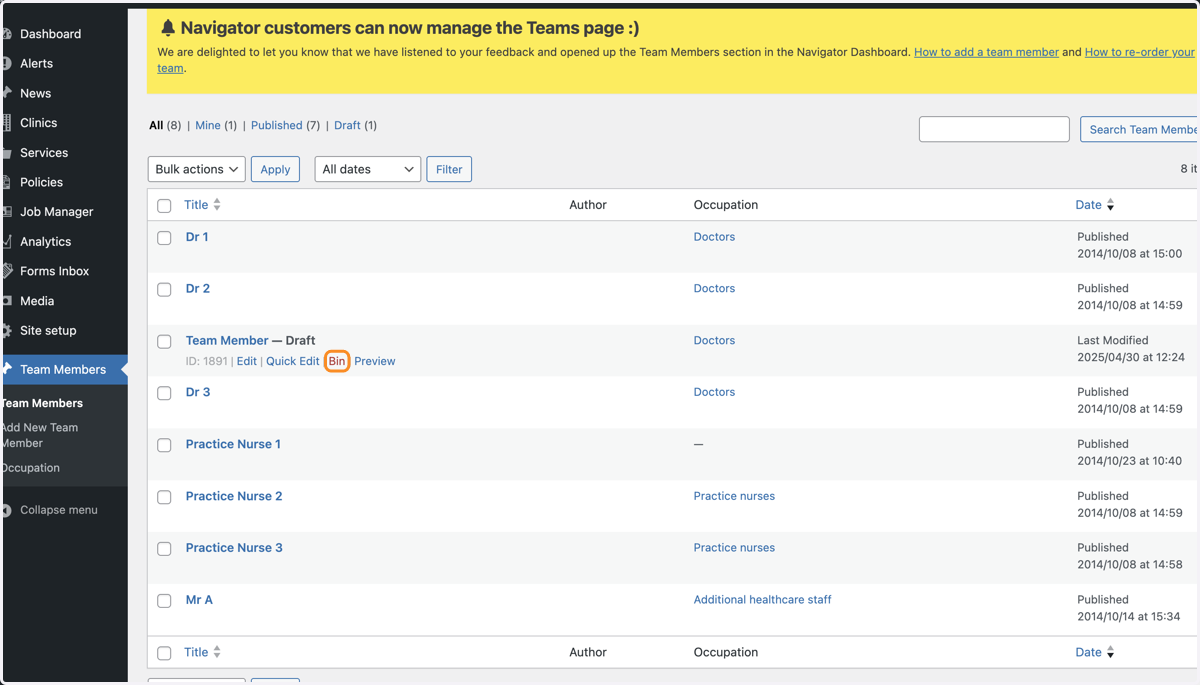Sort by the top Date column header
The image size is (1200, 685).
click(x=1088, y=205)
